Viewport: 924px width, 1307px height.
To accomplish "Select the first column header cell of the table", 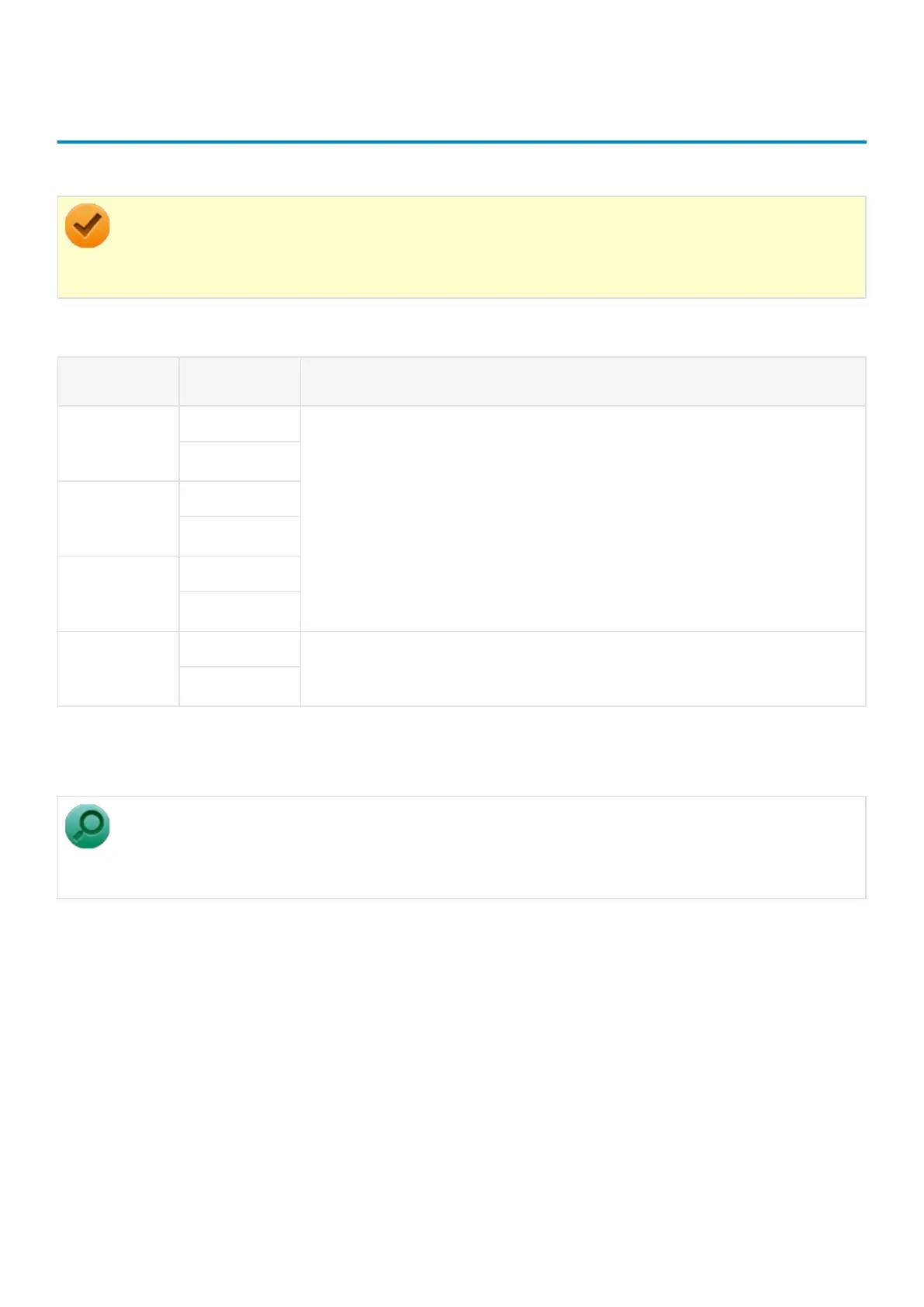I will [x=118, y=381].
